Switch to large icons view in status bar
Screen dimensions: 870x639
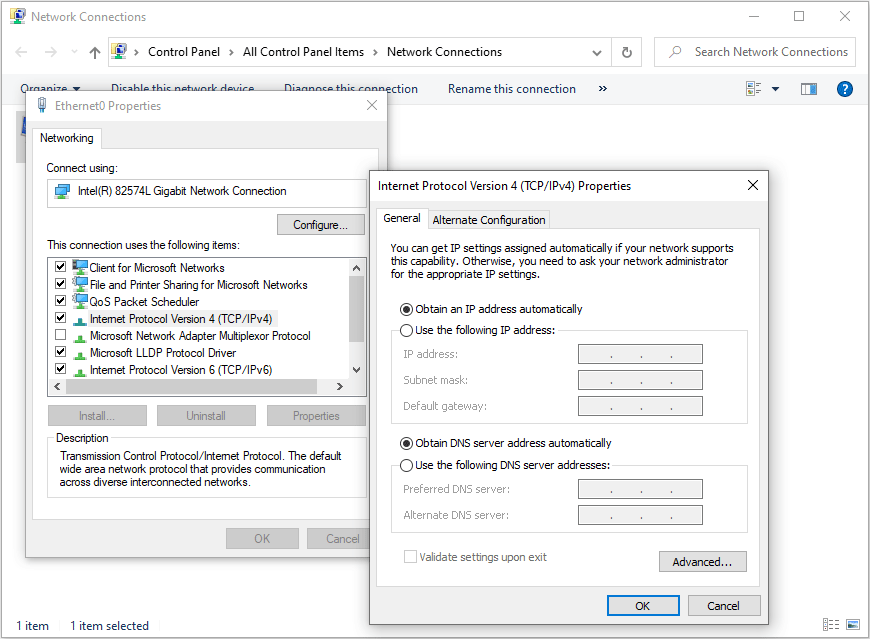853,625
